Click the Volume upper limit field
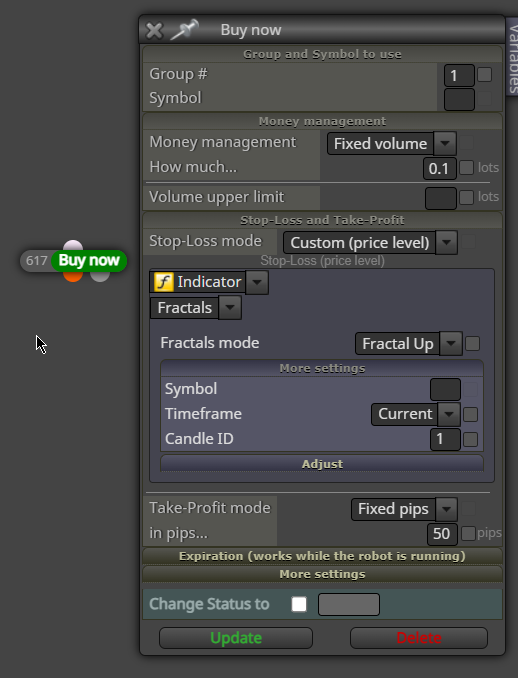Screen dimensions: 518x678 click(441, 198)
